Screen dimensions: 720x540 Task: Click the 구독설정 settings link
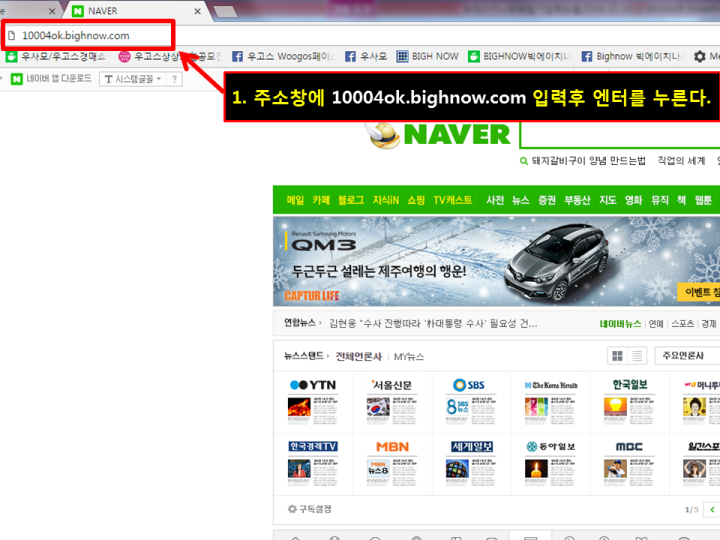click(x=309, y=509)
